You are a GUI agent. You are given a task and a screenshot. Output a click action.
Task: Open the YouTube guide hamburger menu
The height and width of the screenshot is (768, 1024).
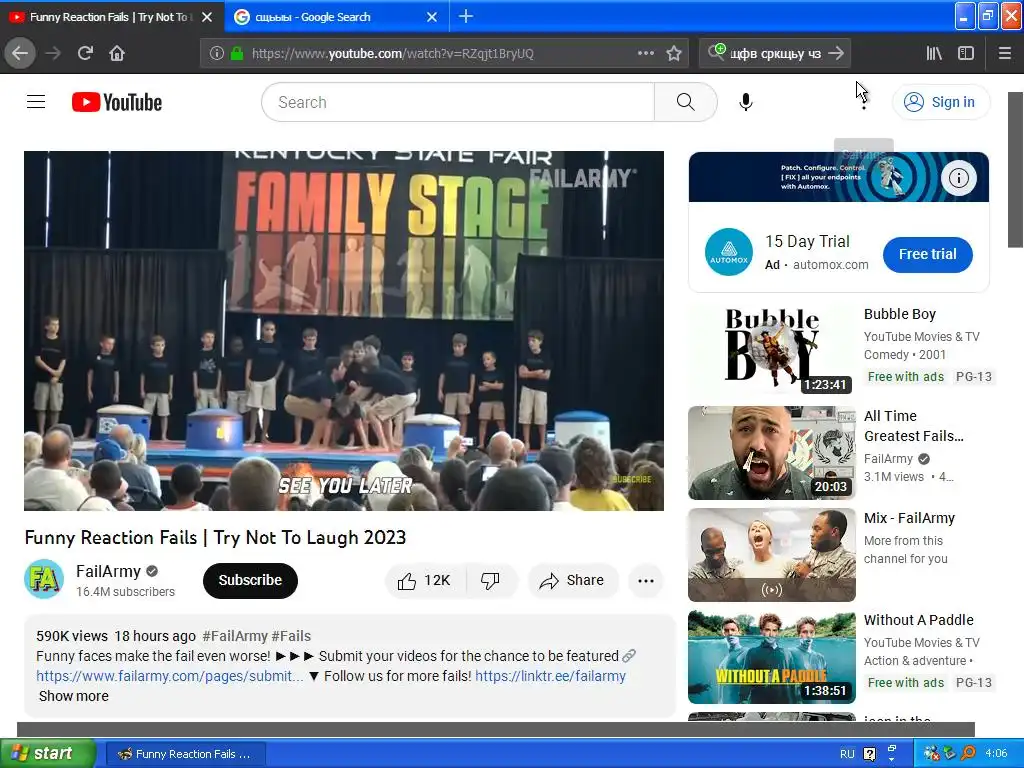click(x=36, y=102)
